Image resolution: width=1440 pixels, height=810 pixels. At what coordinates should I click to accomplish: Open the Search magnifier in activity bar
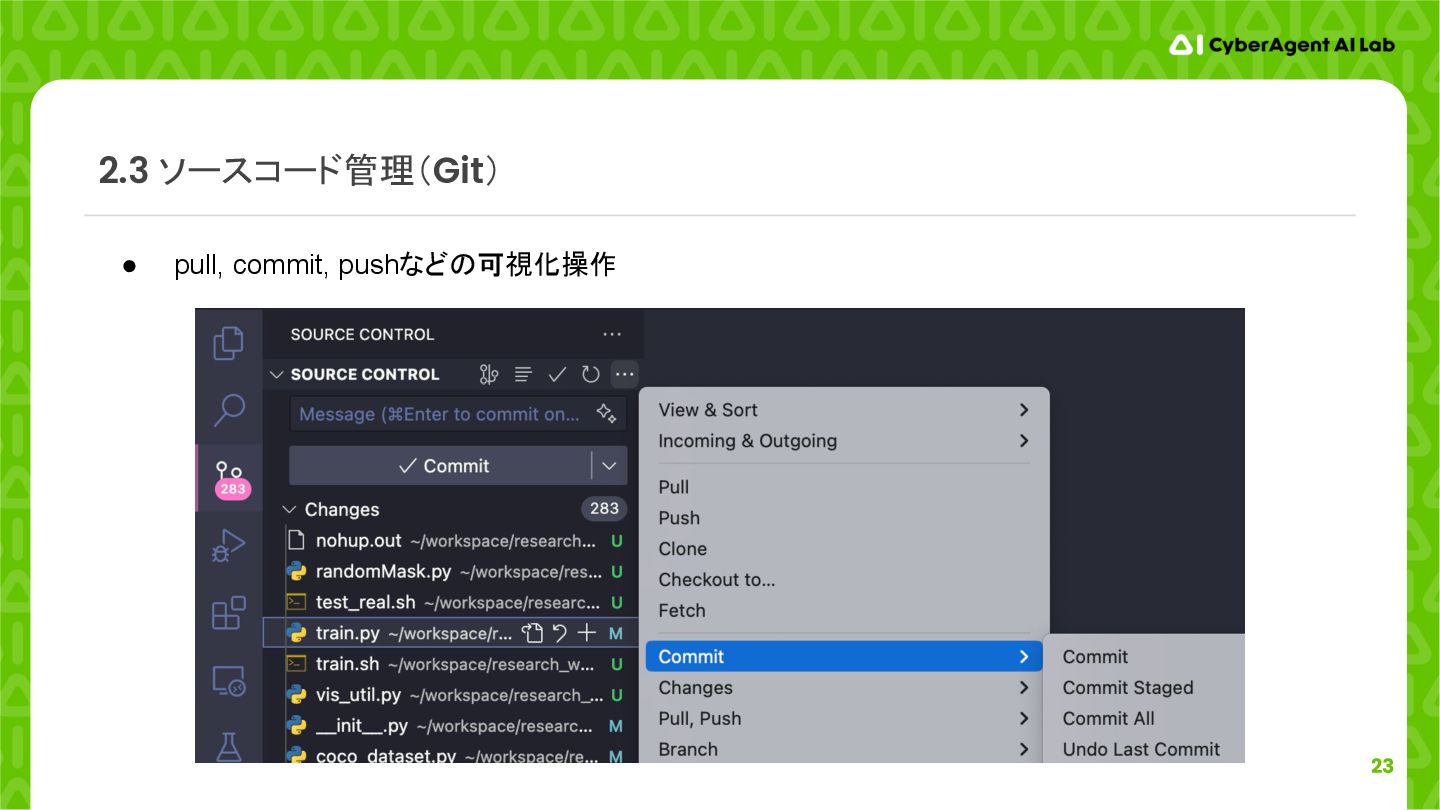pos(229,409)
